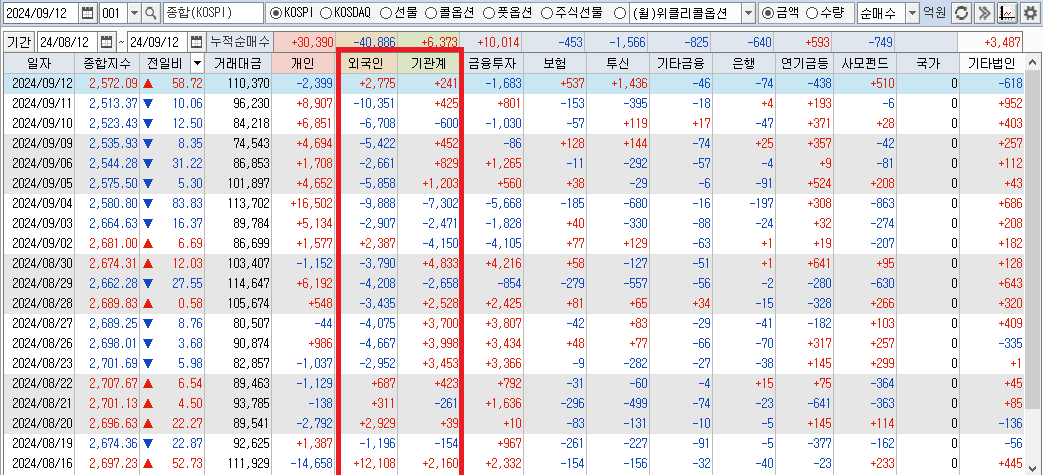Click the 연기금등 column header
Viewport: 1043px width, 475px height.
click(804, 64)
